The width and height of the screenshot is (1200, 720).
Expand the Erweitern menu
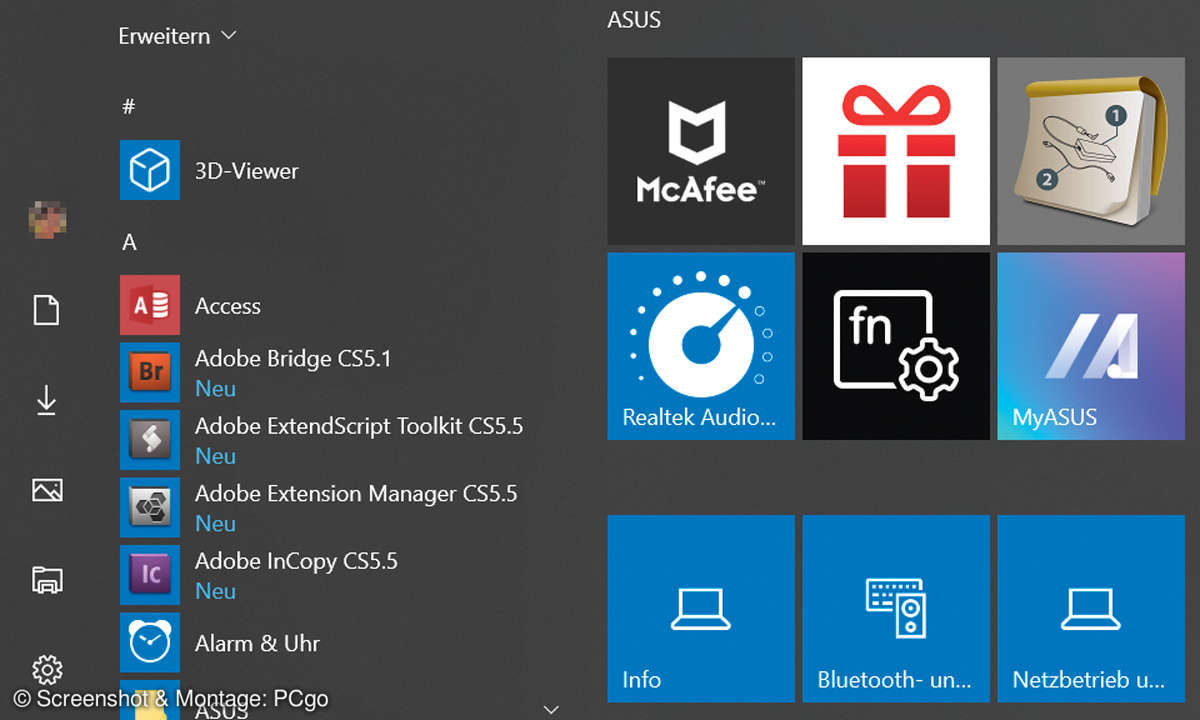pos(177,36)
